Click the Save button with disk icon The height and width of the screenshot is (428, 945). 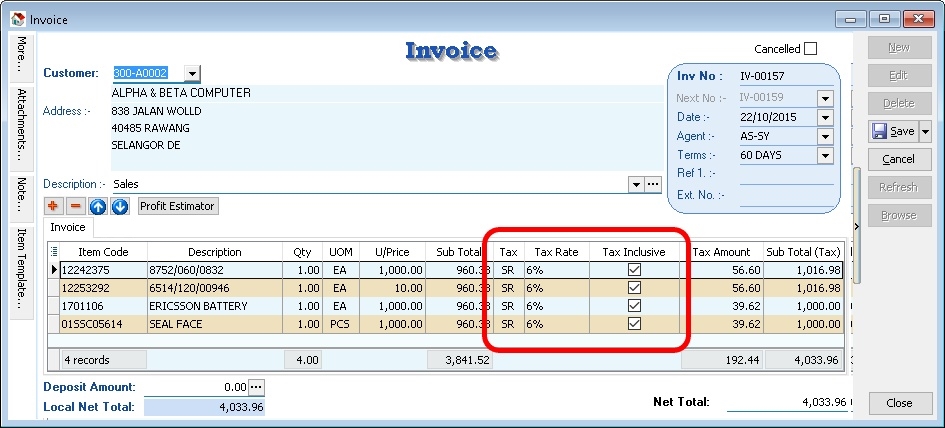pos(892,131)
